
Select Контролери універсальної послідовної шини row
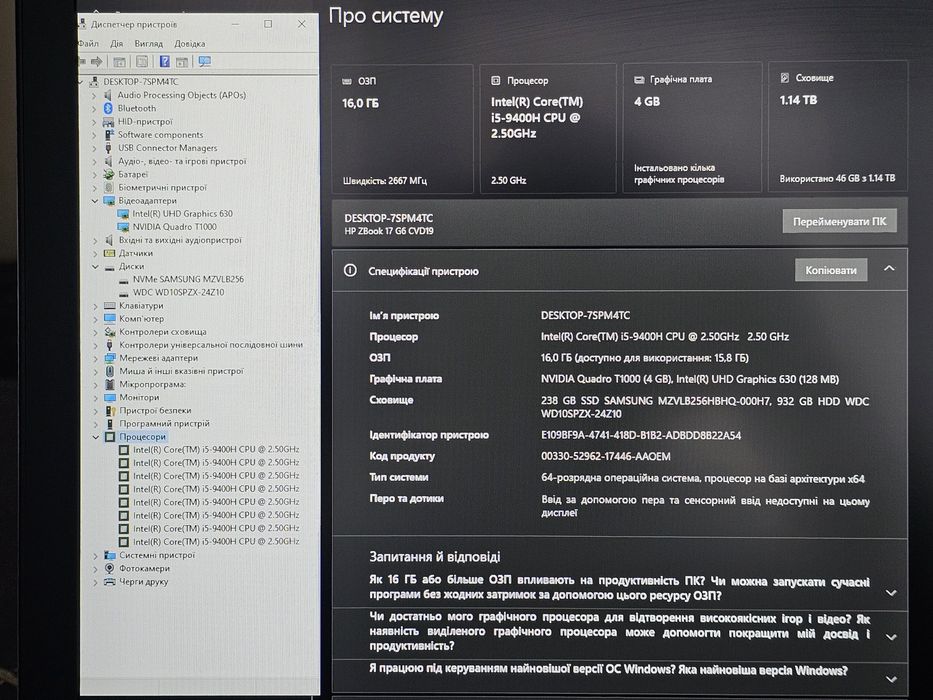pos(211,345)
